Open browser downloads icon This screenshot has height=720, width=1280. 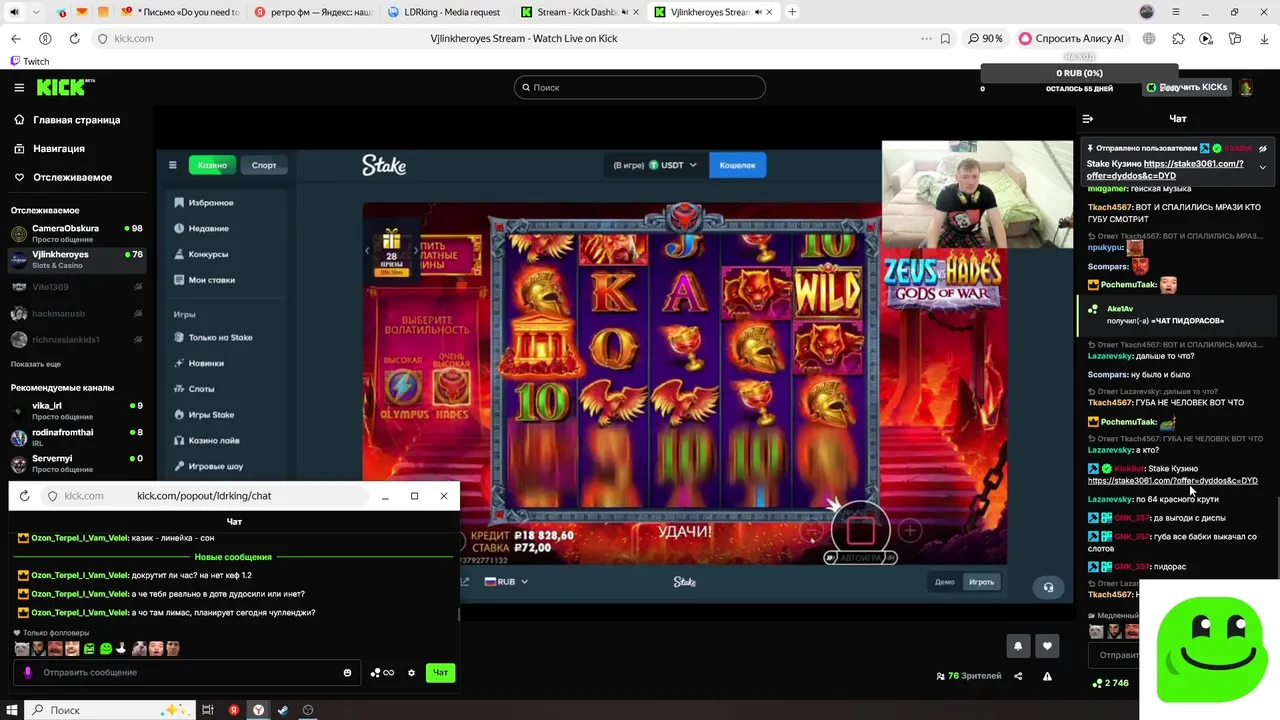point(1264,38)
